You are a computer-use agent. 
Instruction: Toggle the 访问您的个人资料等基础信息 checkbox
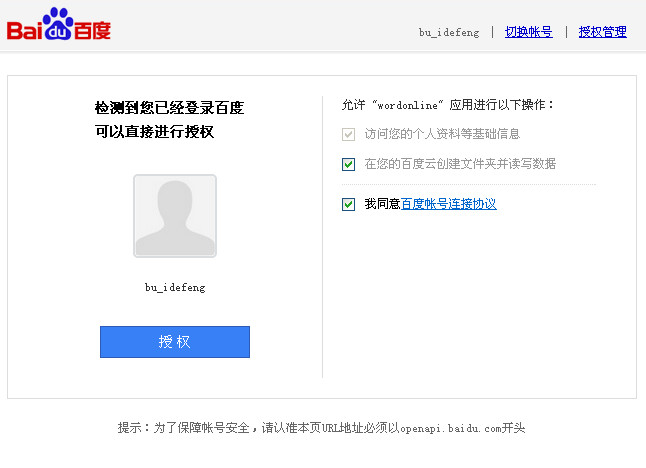pyautogui.click(x=348, y=134)
